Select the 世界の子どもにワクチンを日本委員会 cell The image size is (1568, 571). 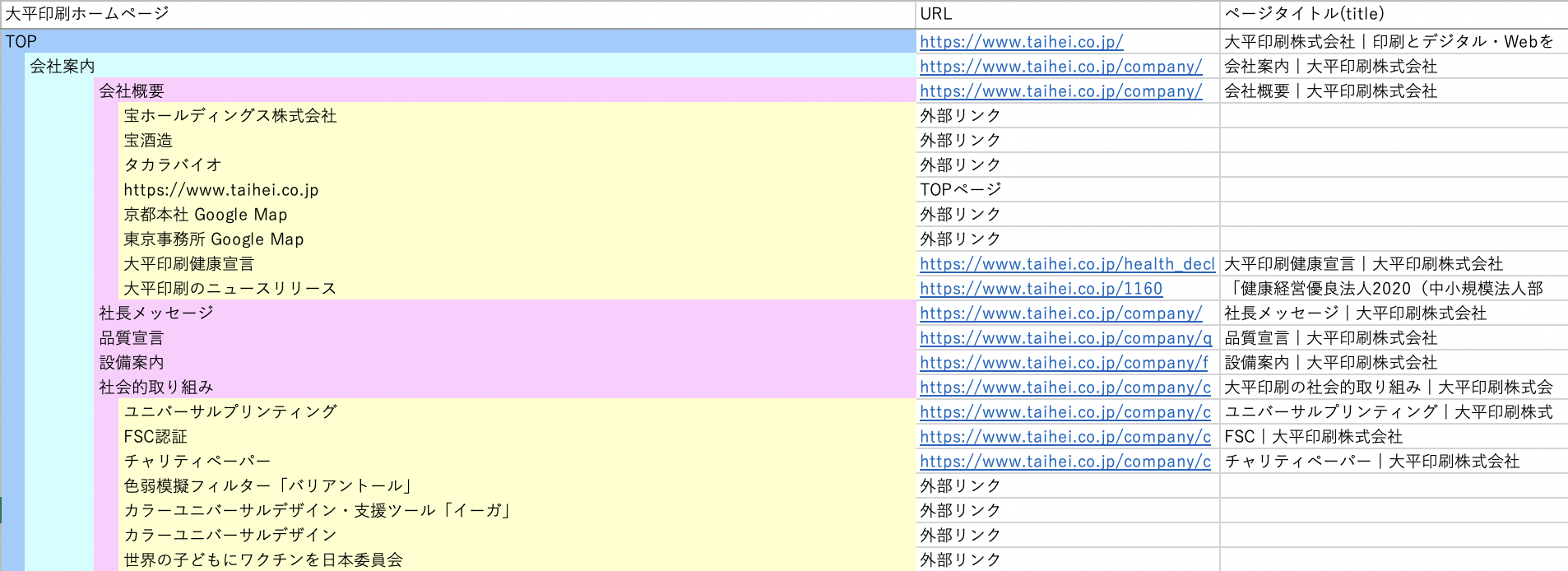(517, 559)
